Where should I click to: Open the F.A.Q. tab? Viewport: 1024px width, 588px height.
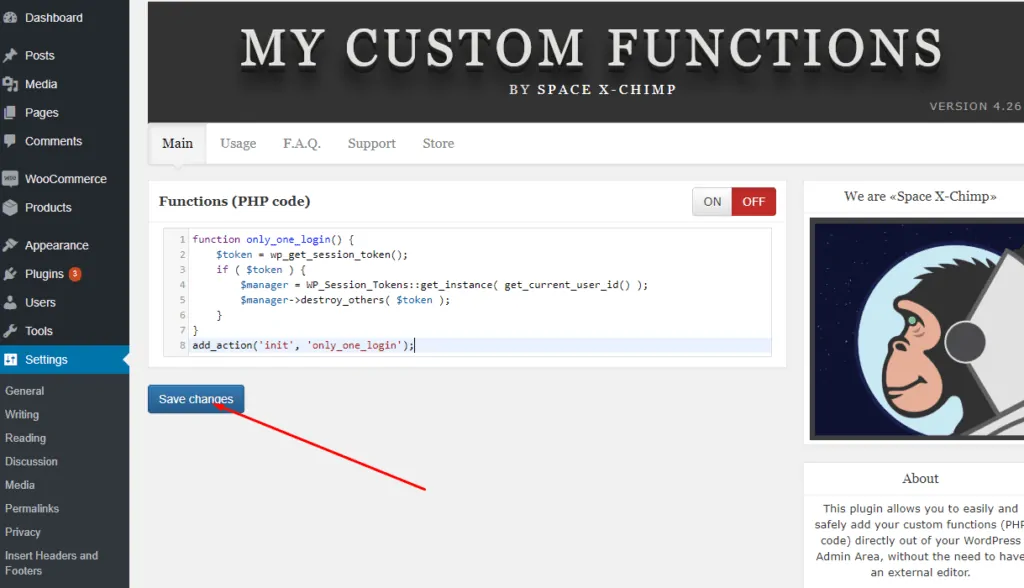pyautogui.click(x=302, y=143)
